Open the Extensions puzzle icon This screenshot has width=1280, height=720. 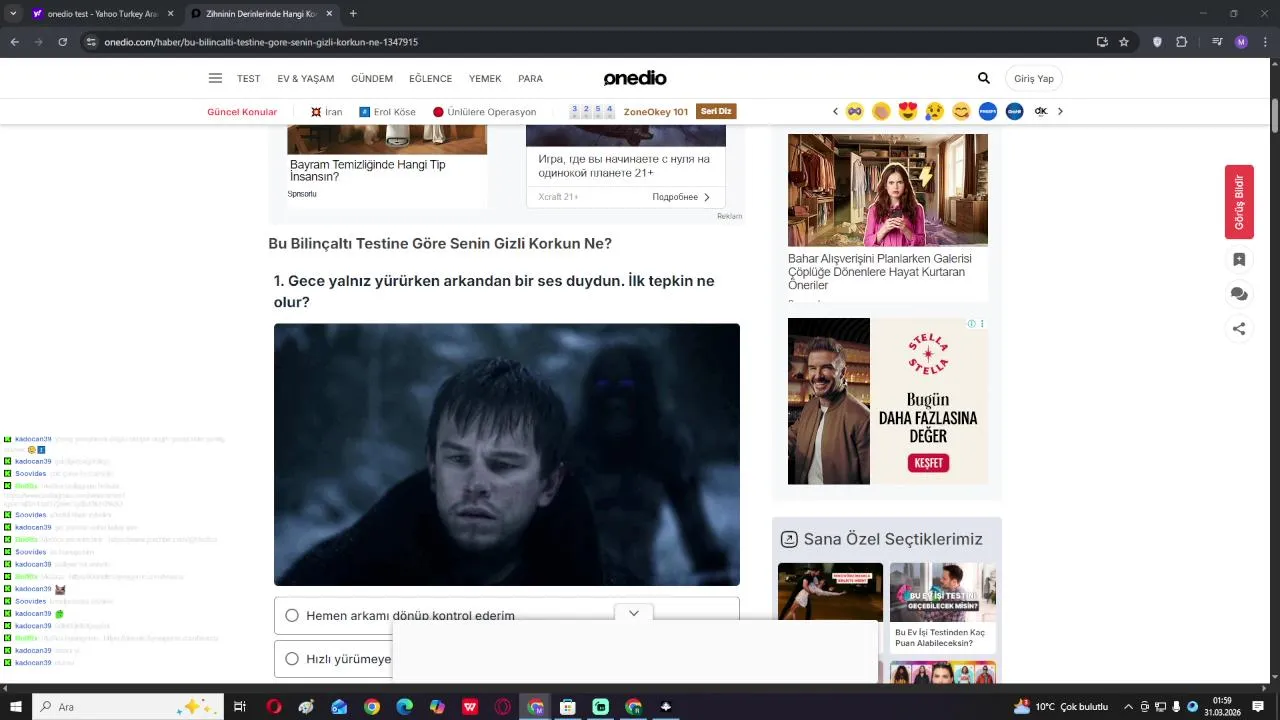tap(1182, 42)
